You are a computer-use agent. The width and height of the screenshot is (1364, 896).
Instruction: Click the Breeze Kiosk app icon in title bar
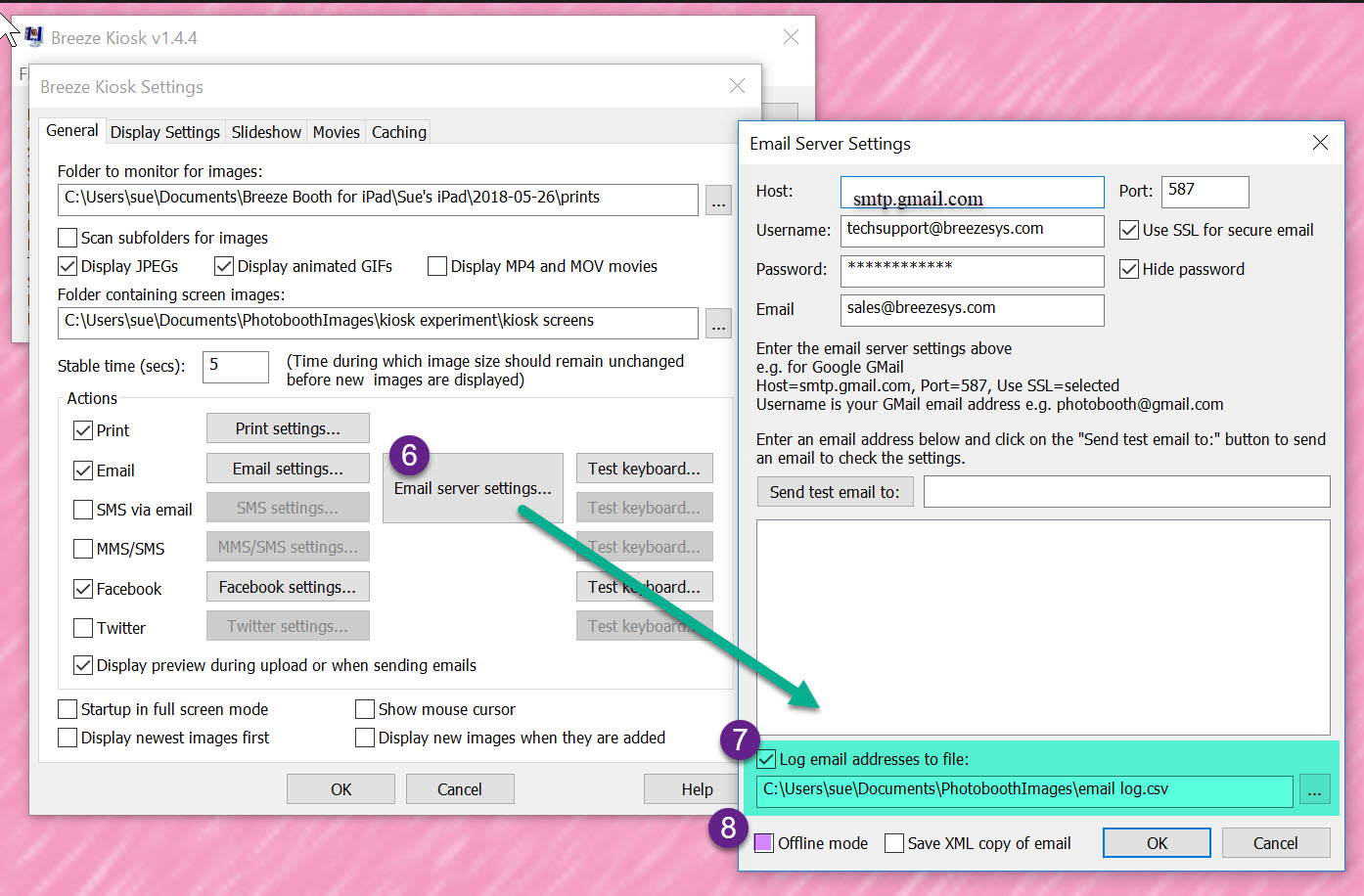click(34, 37)
